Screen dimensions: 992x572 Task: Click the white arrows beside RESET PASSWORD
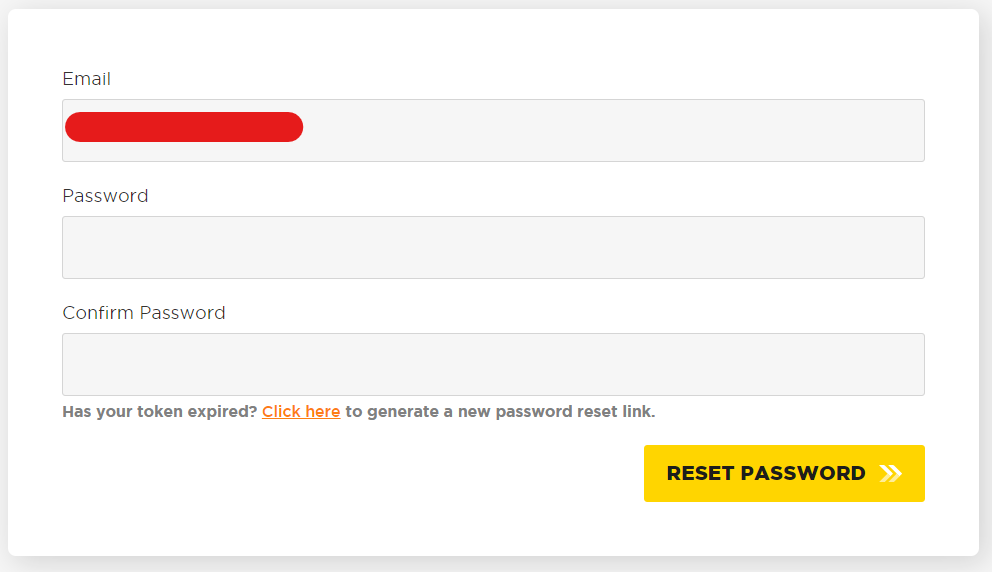[x=891, y=473]
